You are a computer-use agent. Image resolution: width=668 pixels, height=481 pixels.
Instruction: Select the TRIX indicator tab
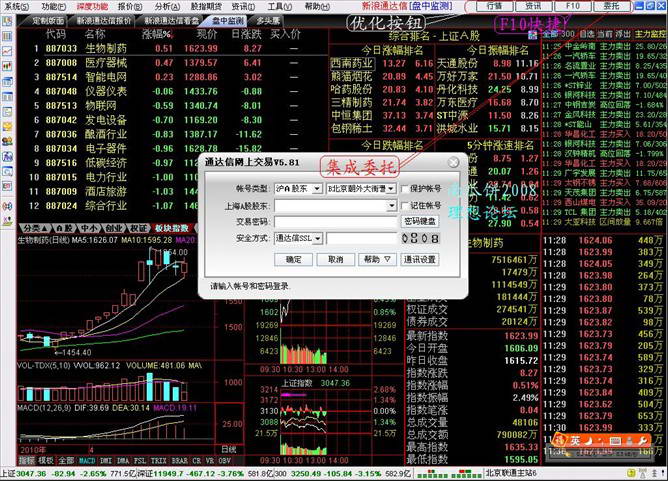[158, 461]
